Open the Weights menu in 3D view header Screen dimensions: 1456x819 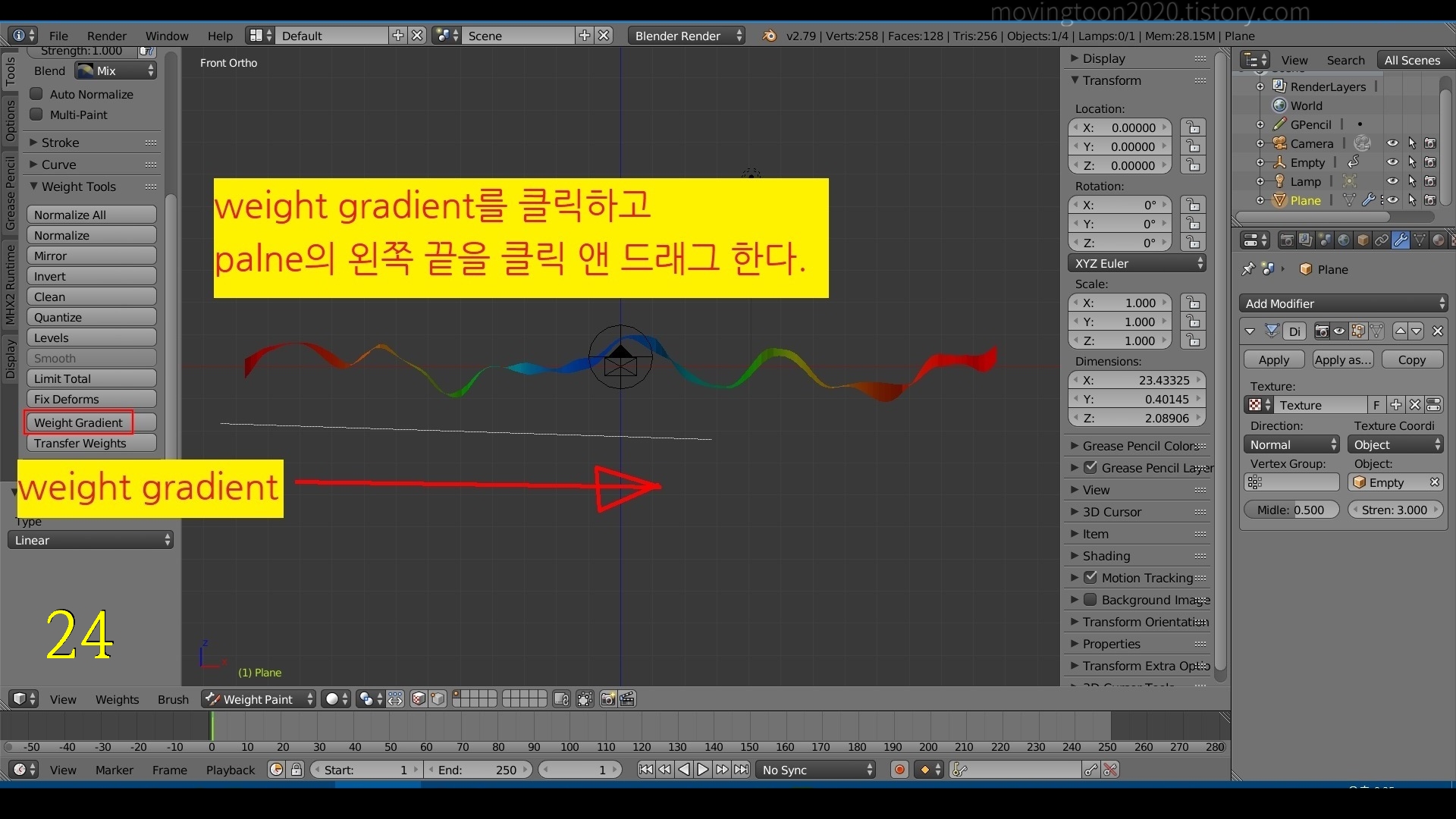tap(117, 699)
